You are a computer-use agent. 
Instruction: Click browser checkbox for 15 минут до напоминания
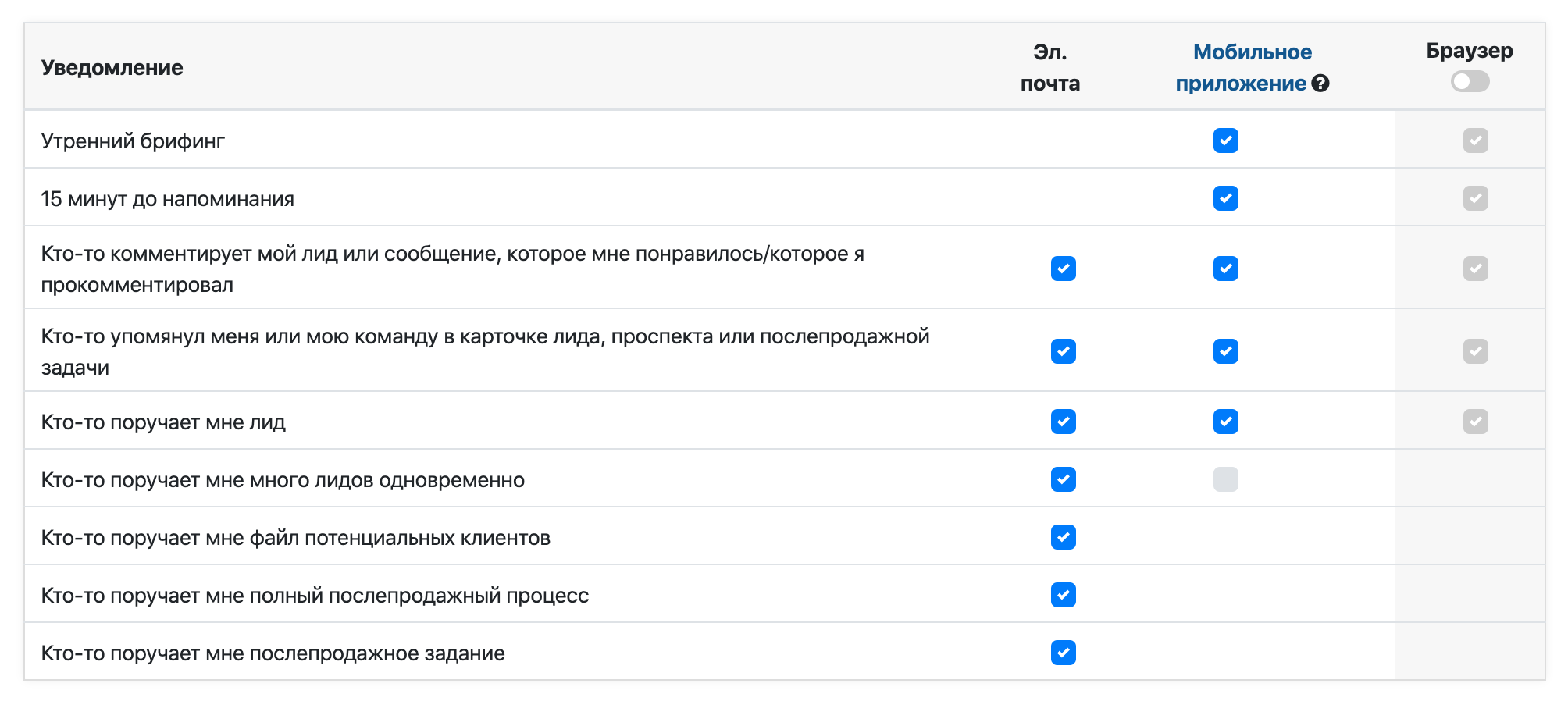point(1475,199)
